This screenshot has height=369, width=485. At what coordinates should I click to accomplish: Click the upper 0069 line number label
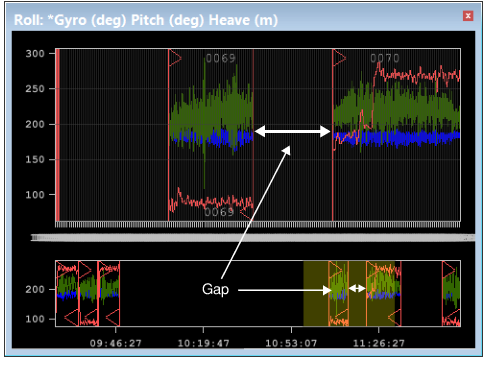pyautogui.click(x=221, y=58)
